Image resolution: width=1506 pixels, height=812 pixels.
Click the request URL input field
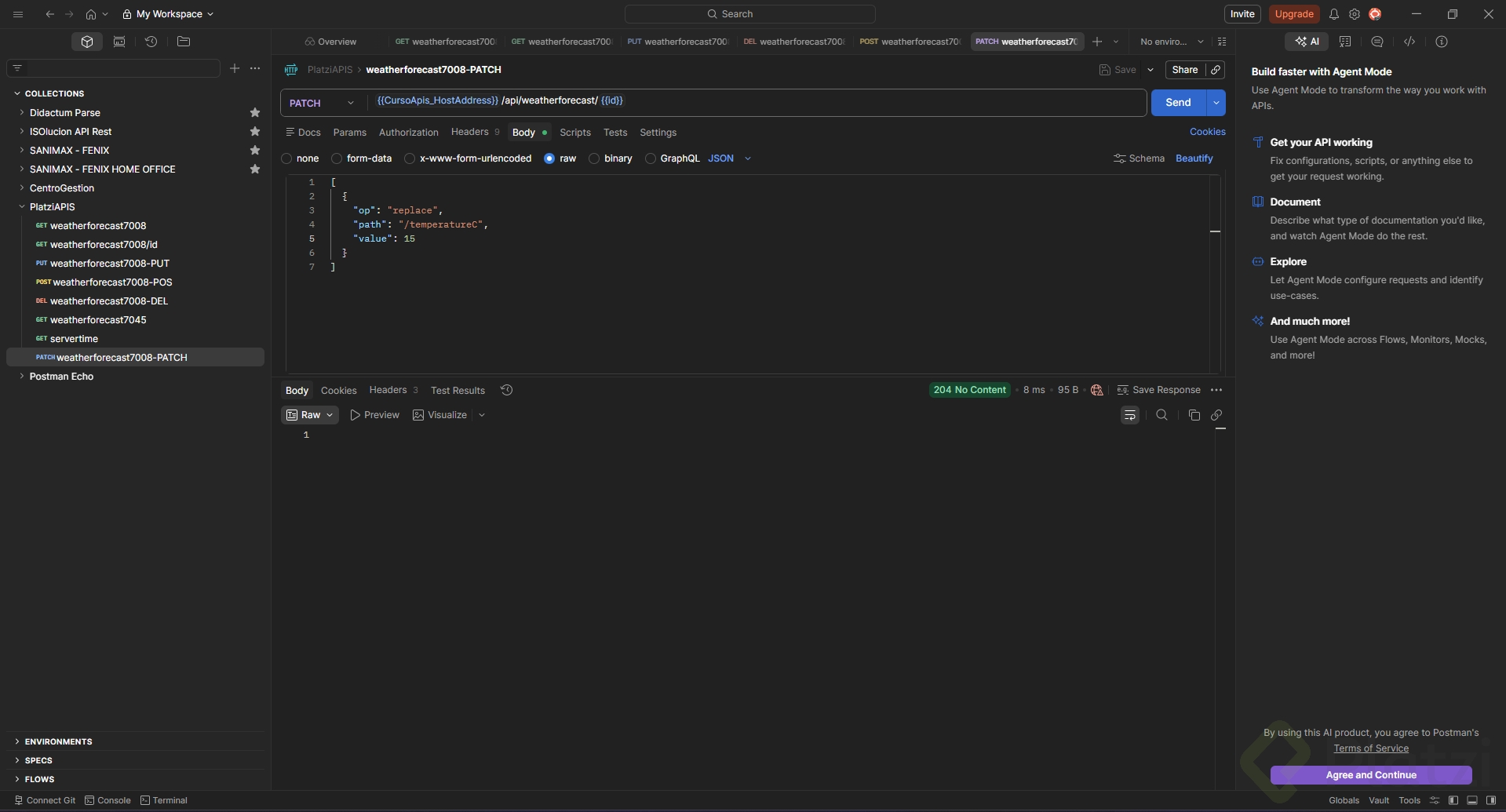click(x=757, y=103)
